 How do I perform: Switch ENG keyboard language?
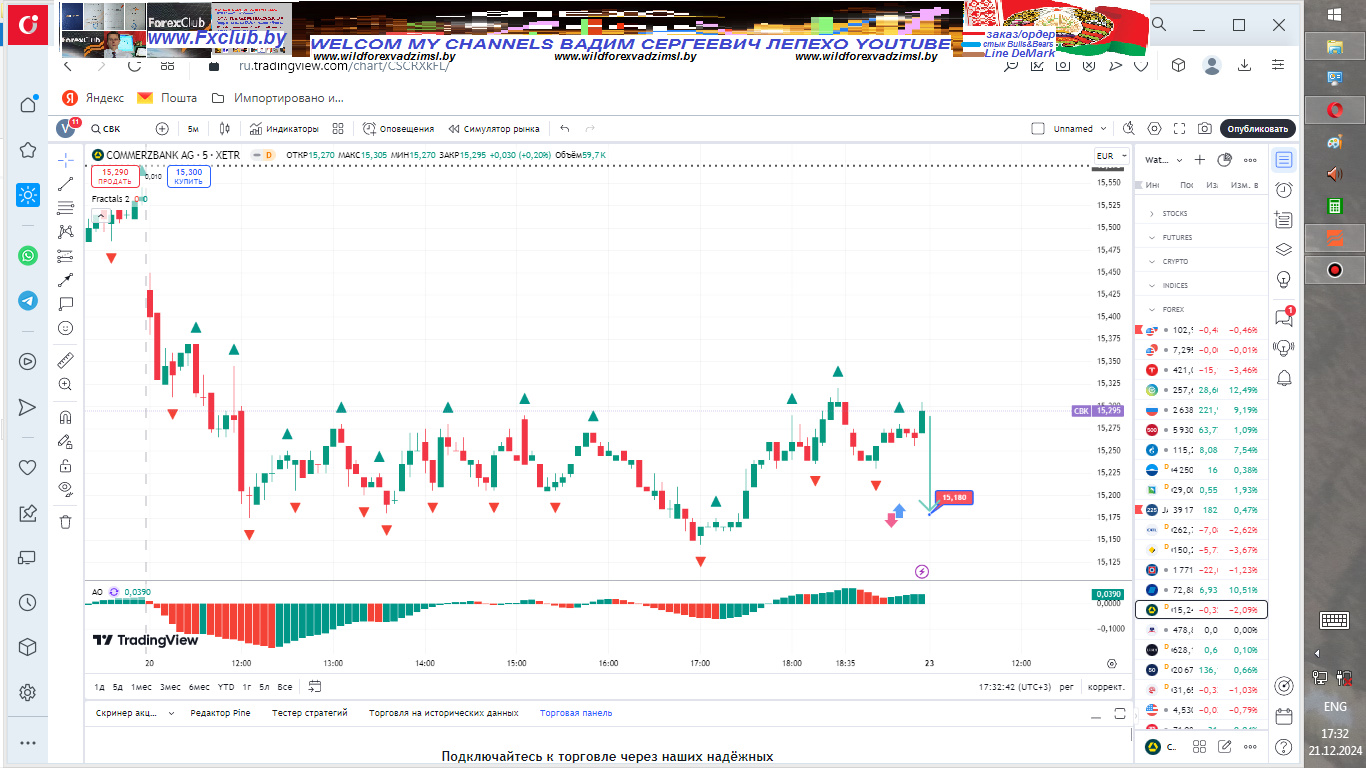[x=1334, y=706]
